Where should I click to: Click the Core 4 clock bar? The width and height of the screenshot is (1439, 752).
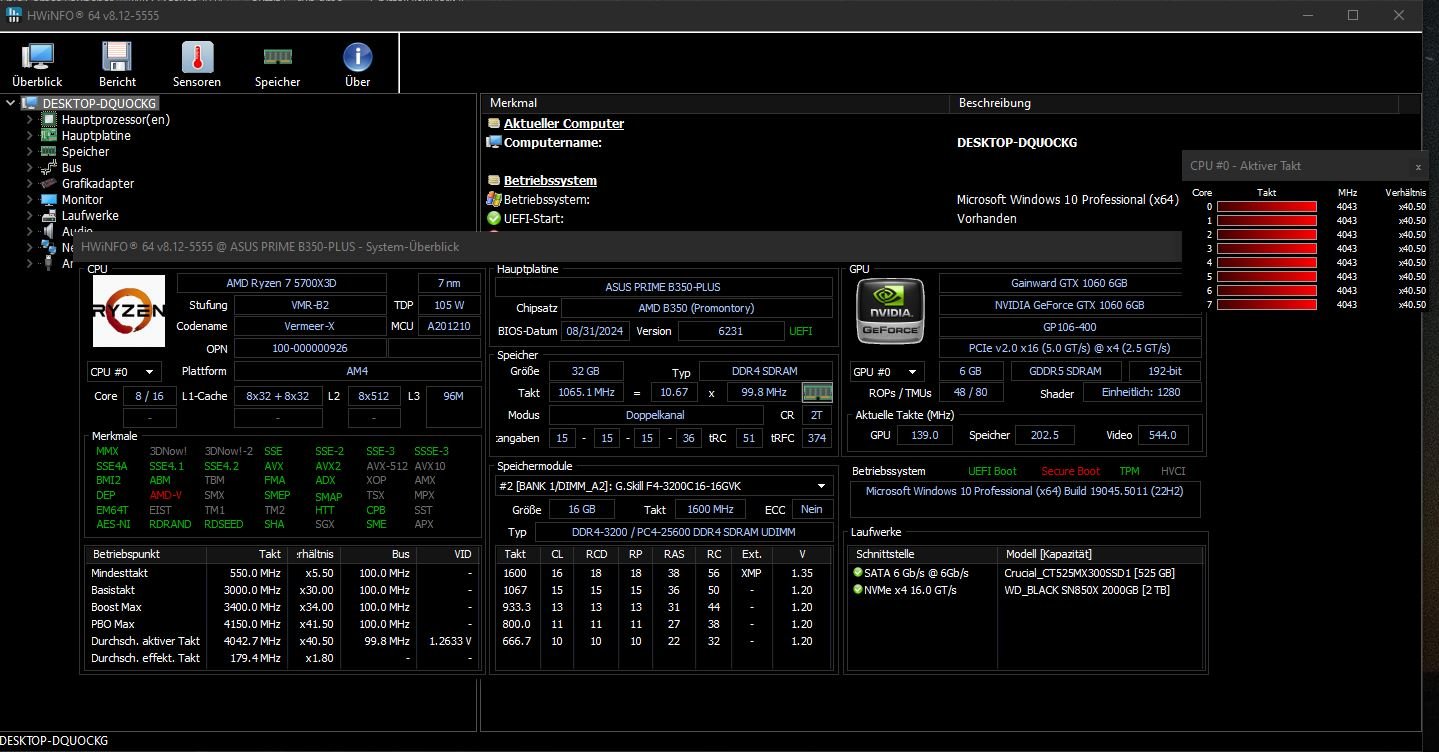click(1267, 263)
